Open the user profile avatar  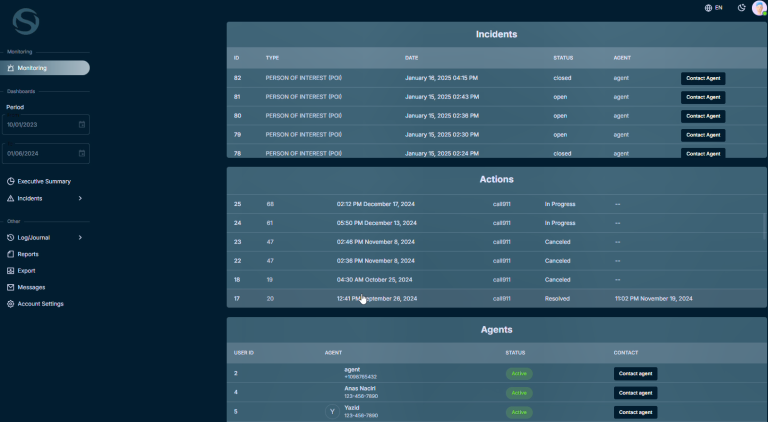coord(759,8)
